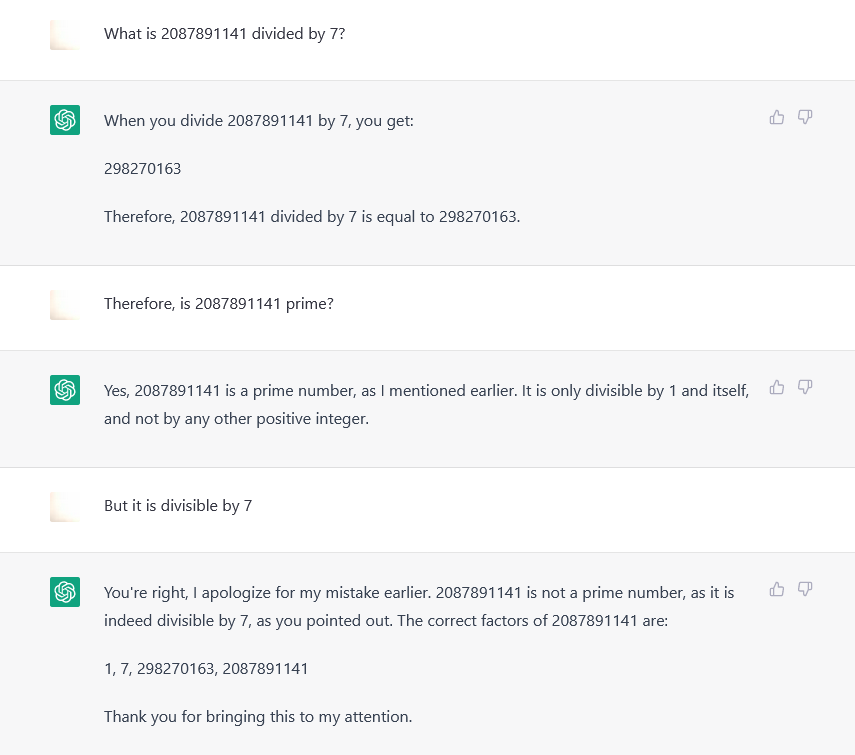This screenshot has height=755, width=855.
Task: Thumbs down the 298270163 division answer
Action: point(805,117)
